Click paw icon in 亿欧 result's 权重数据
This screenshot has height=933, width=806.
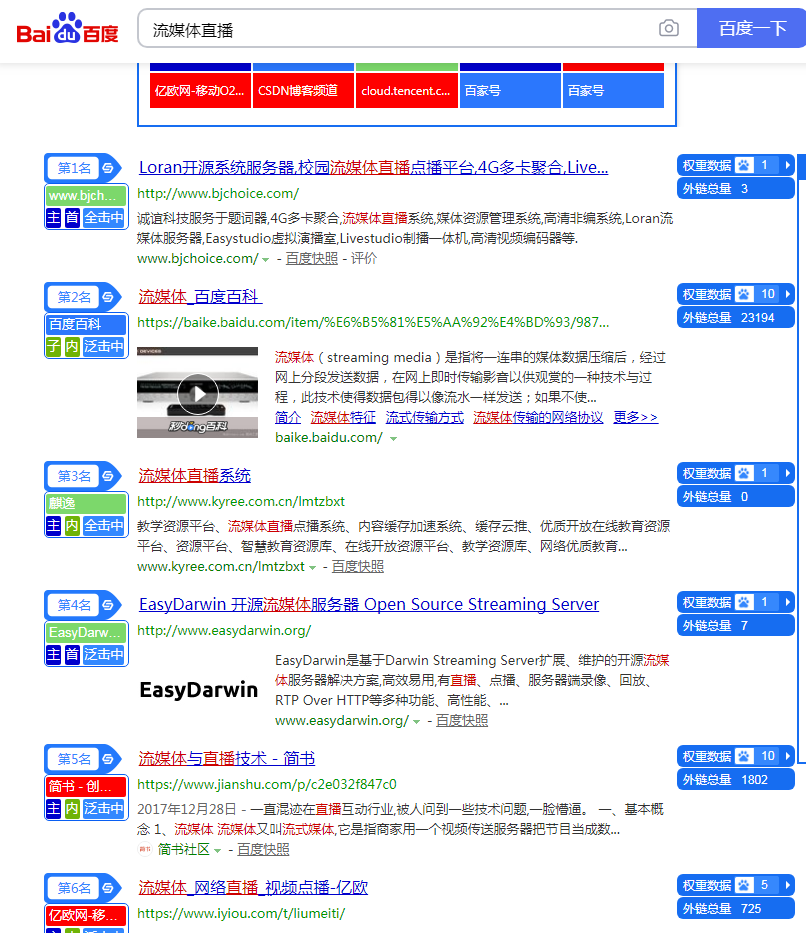coord(744,886)
